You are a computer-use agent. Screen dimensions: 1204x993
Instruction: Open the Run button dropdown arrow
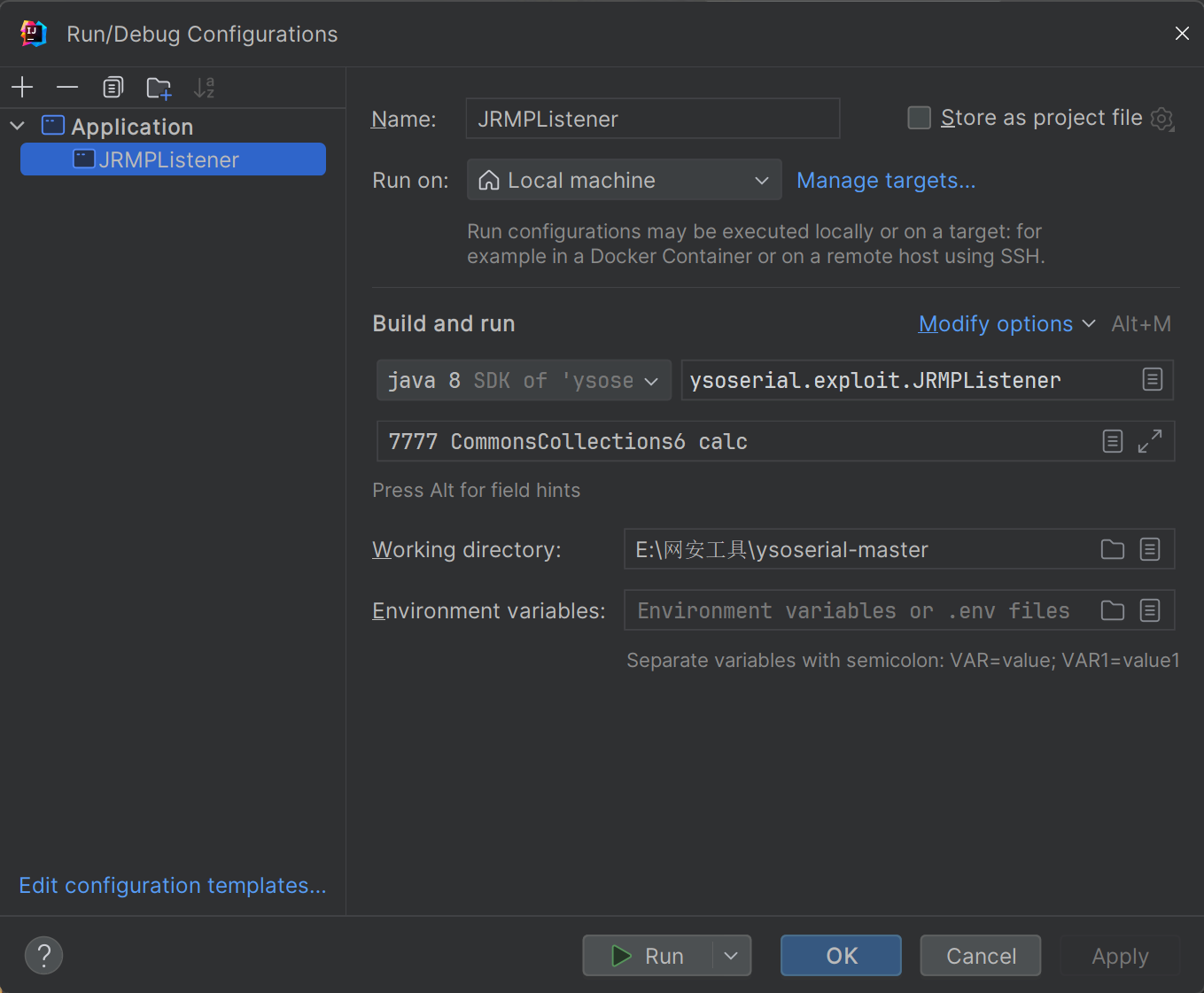pos(731,956)
